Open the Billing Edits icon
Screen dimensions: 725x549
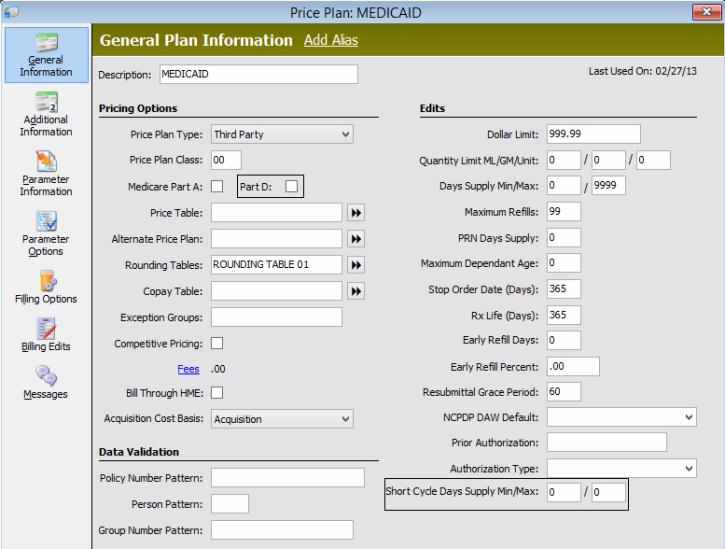coord(46,335)
